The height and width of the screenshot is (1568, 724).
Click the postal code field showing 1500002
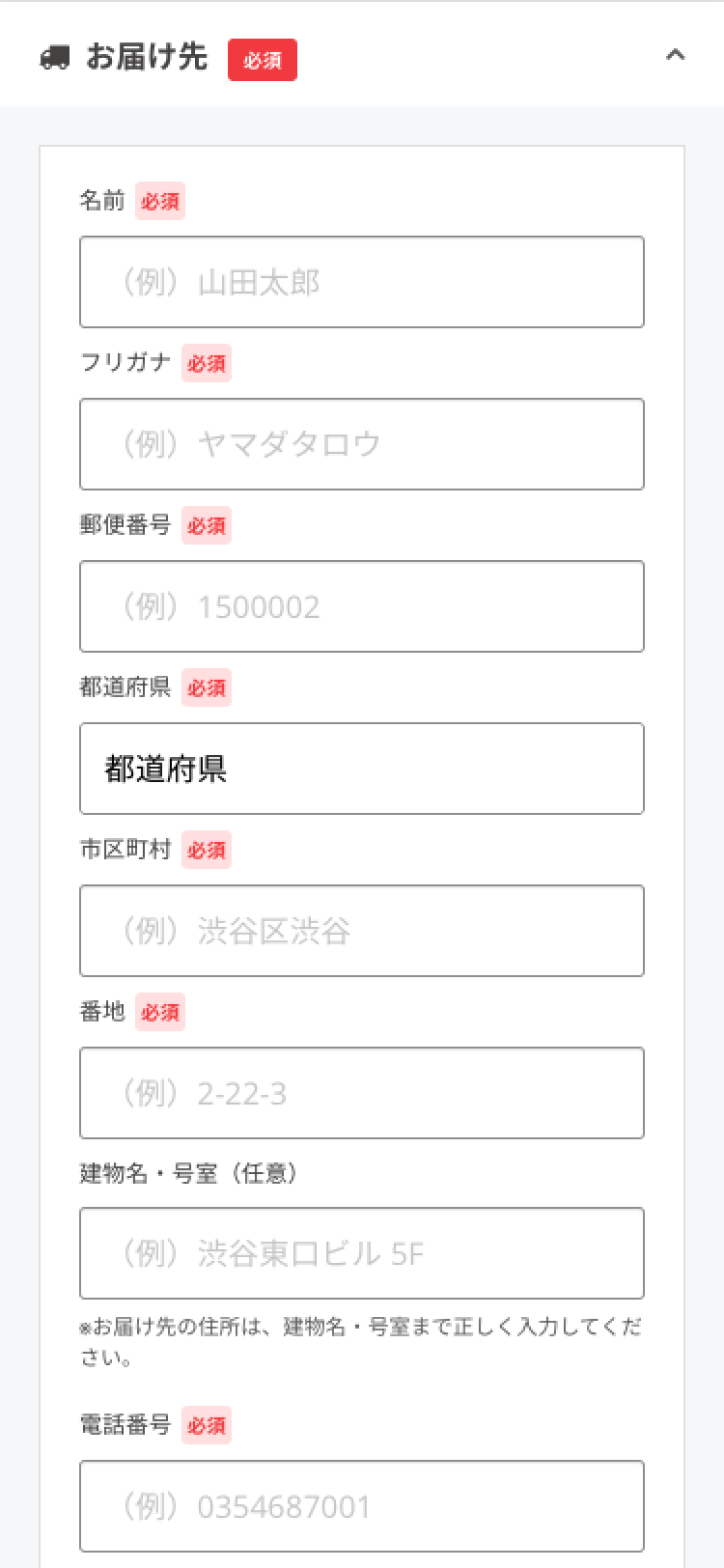coord(362,606)
